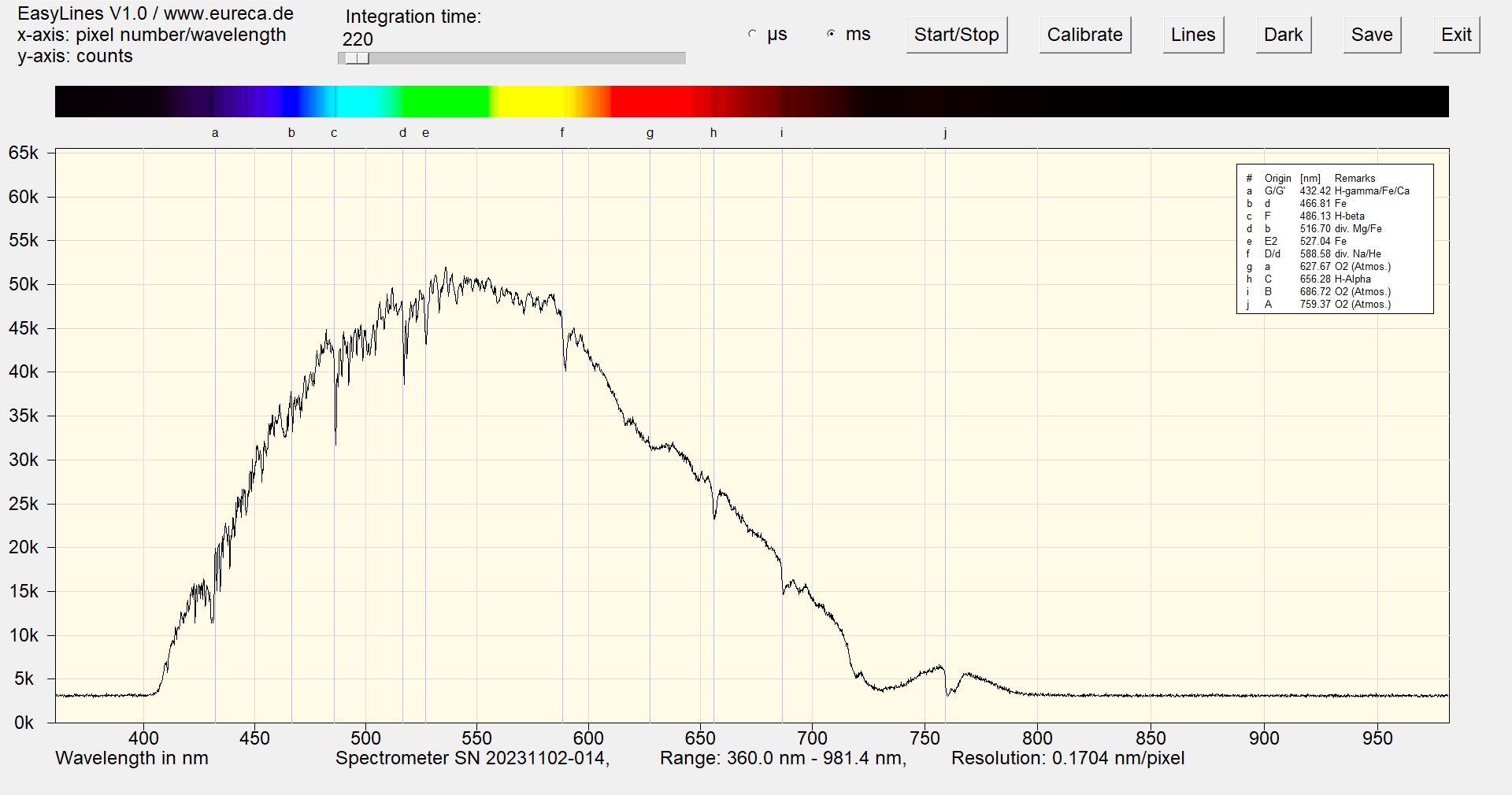The width and height of the screenshot is (1512, 795).
Task: Click the legend header row with Origin and Remarks
Action: coord(1311,179)
